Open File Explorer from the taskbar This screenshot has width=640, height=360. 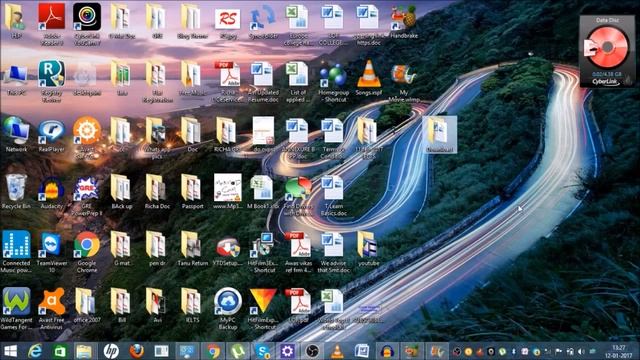tap(84, 351)
